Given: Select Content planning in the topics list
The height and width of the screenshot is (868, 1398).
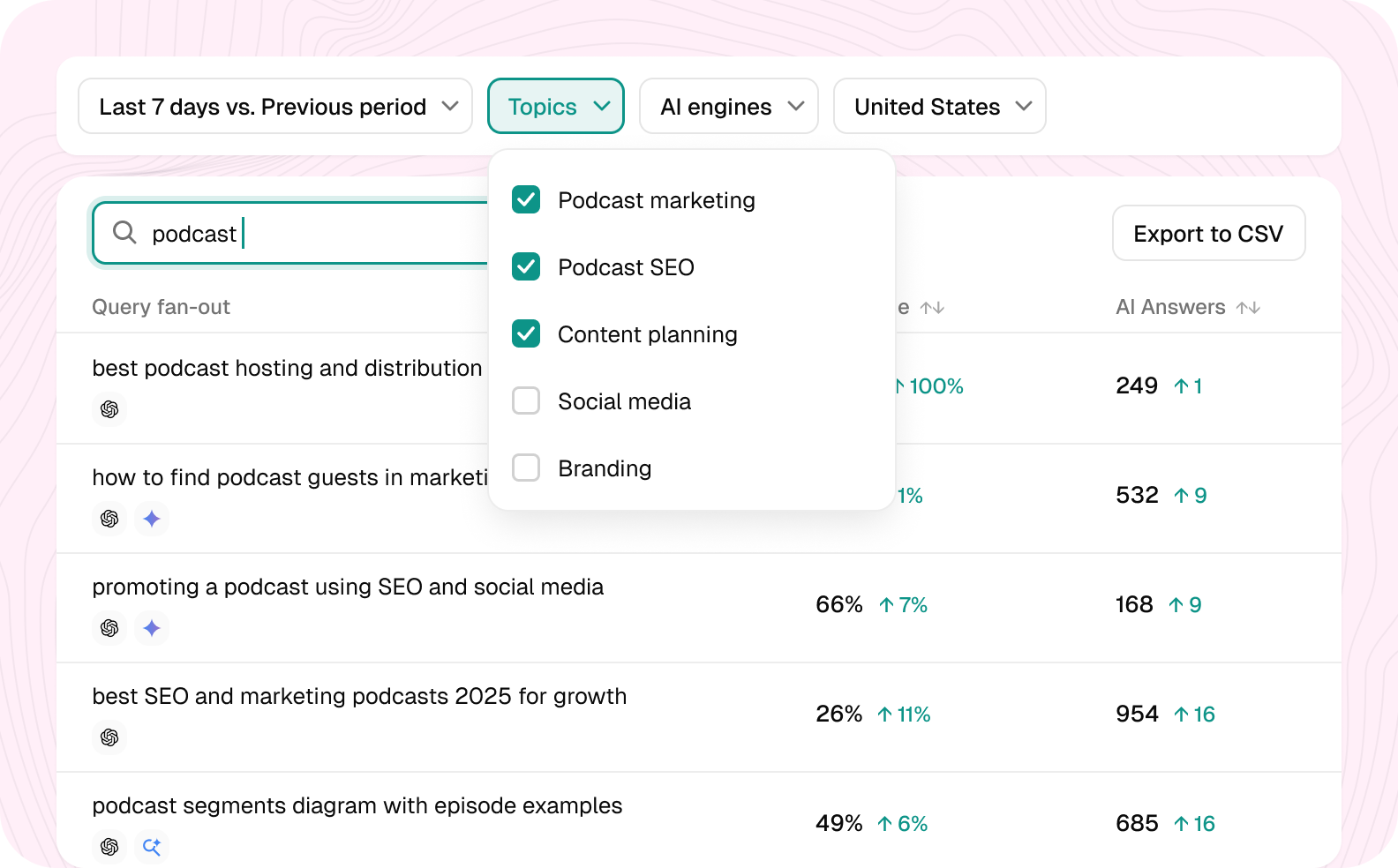Looking at the screenshot, I should click(x=647, y=334).
